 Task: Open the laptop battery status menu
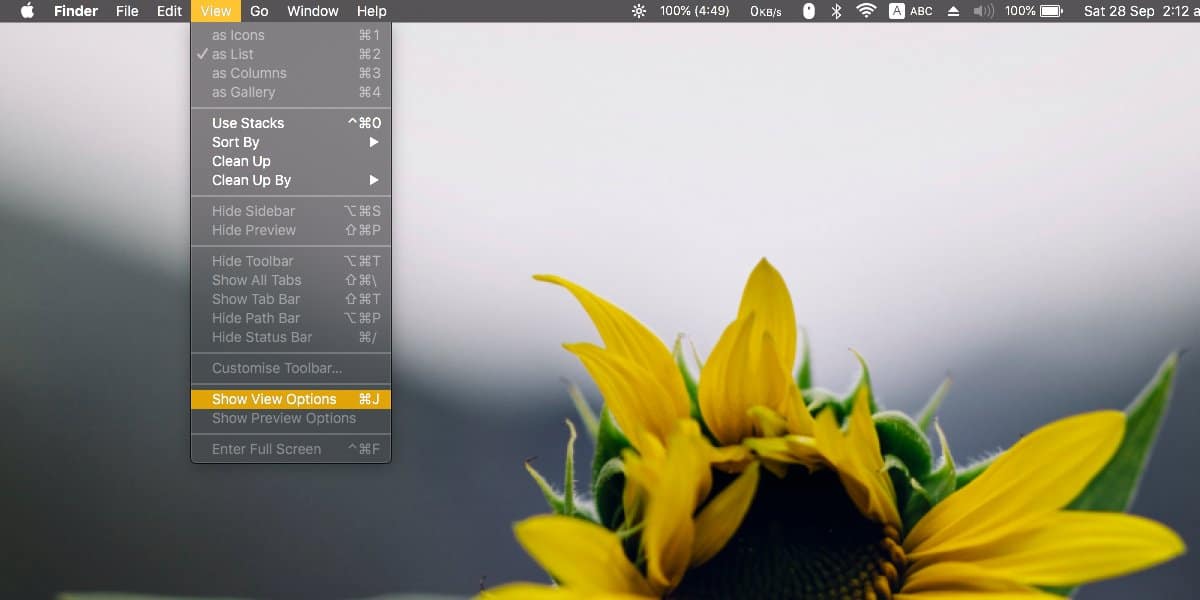pos(1030,11)
